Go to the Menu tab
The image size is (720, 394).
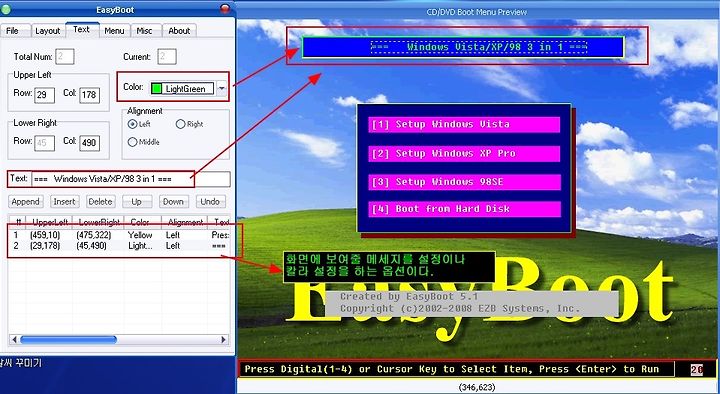pyautogui.click(x=114, y=31)
